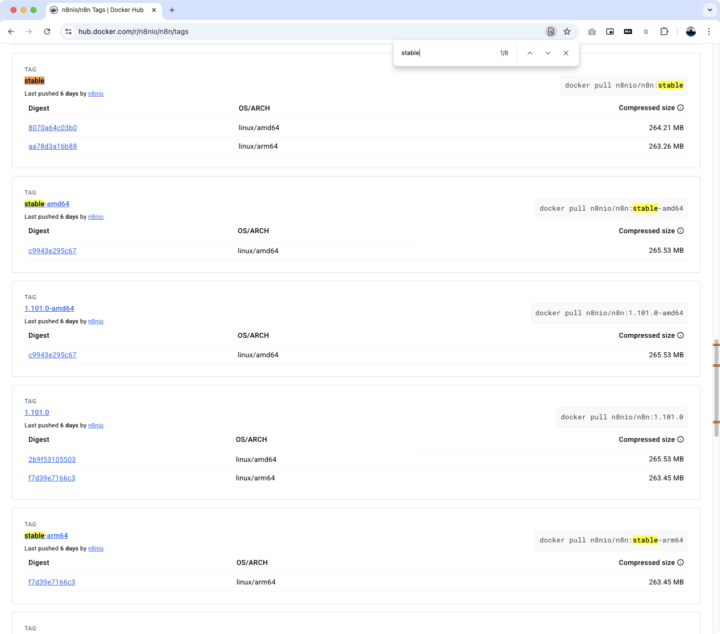View site information icon in address bar
Viewport: 720px width, 634px height.
(x=68, y=32)
